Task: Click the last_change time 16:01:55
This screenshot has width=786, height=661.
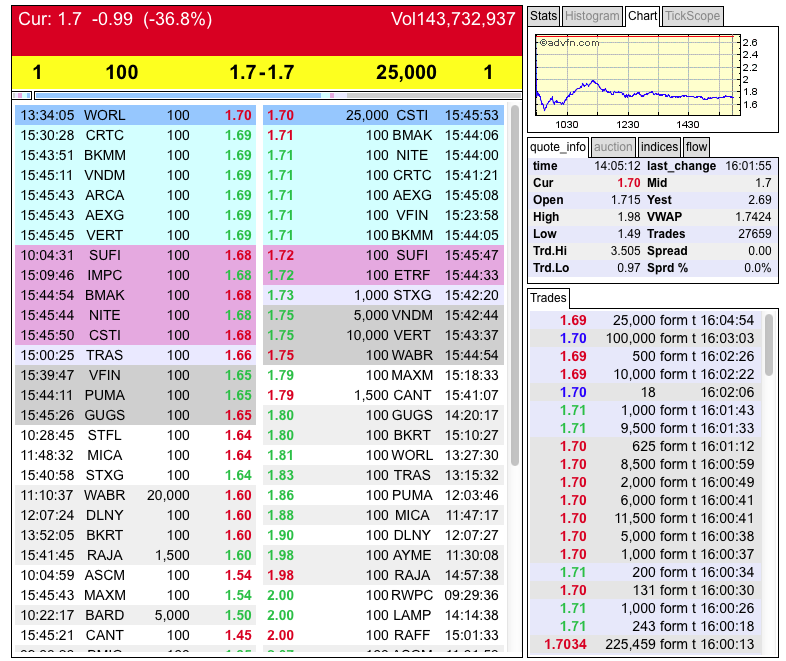Action: tap(748, 166)
